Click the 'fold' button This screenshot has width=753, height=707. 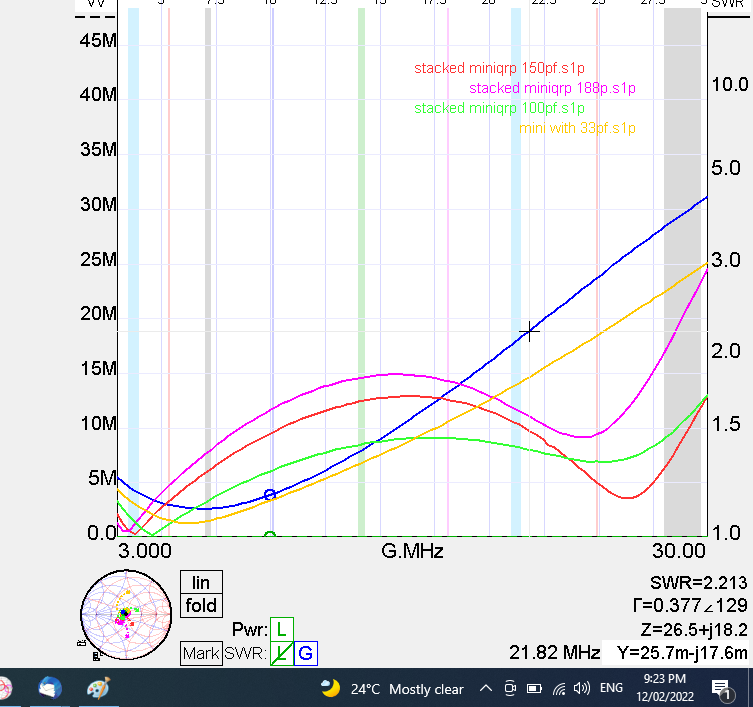201,605
